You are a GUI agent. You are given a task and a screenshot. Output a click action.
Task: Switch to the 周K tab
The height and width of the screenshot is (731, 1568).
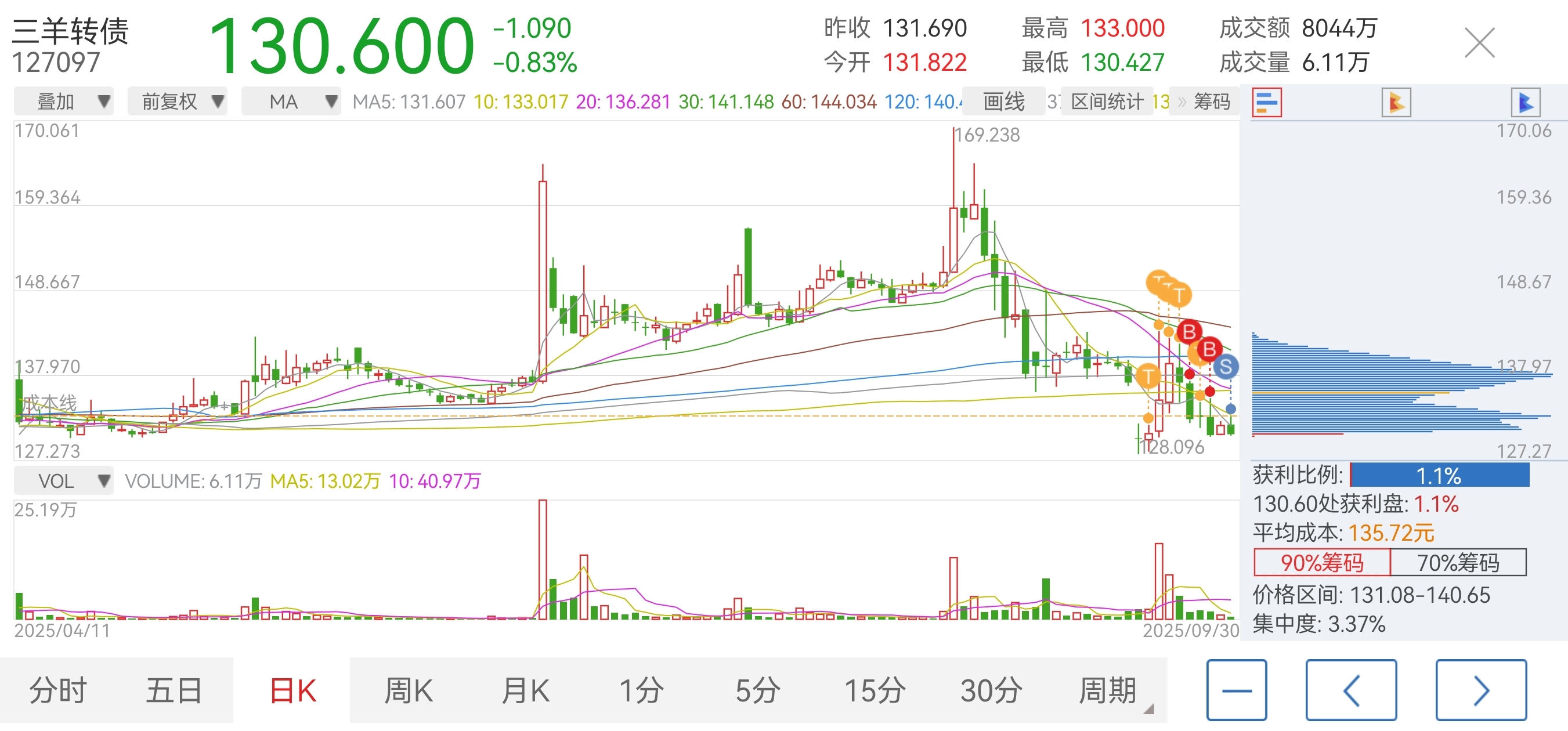[x=408, y=690]
